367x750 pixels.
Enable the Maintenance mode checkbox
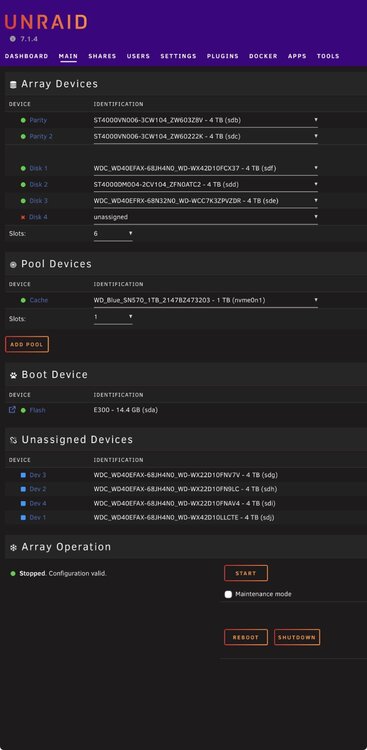pyautogui.click(x=228, y=594)
